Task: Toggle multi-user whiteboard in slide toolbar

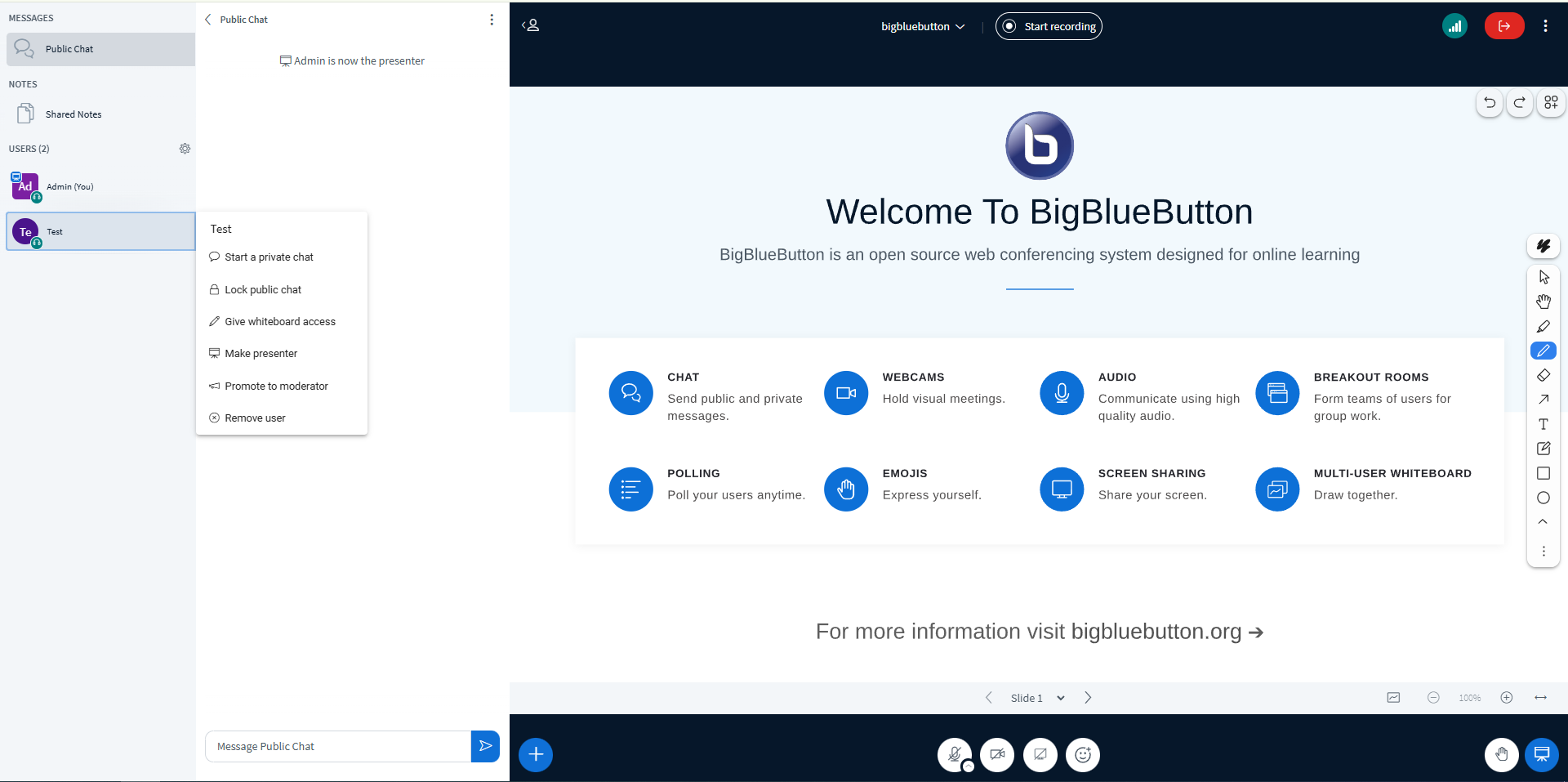Action: (1393, 698)
